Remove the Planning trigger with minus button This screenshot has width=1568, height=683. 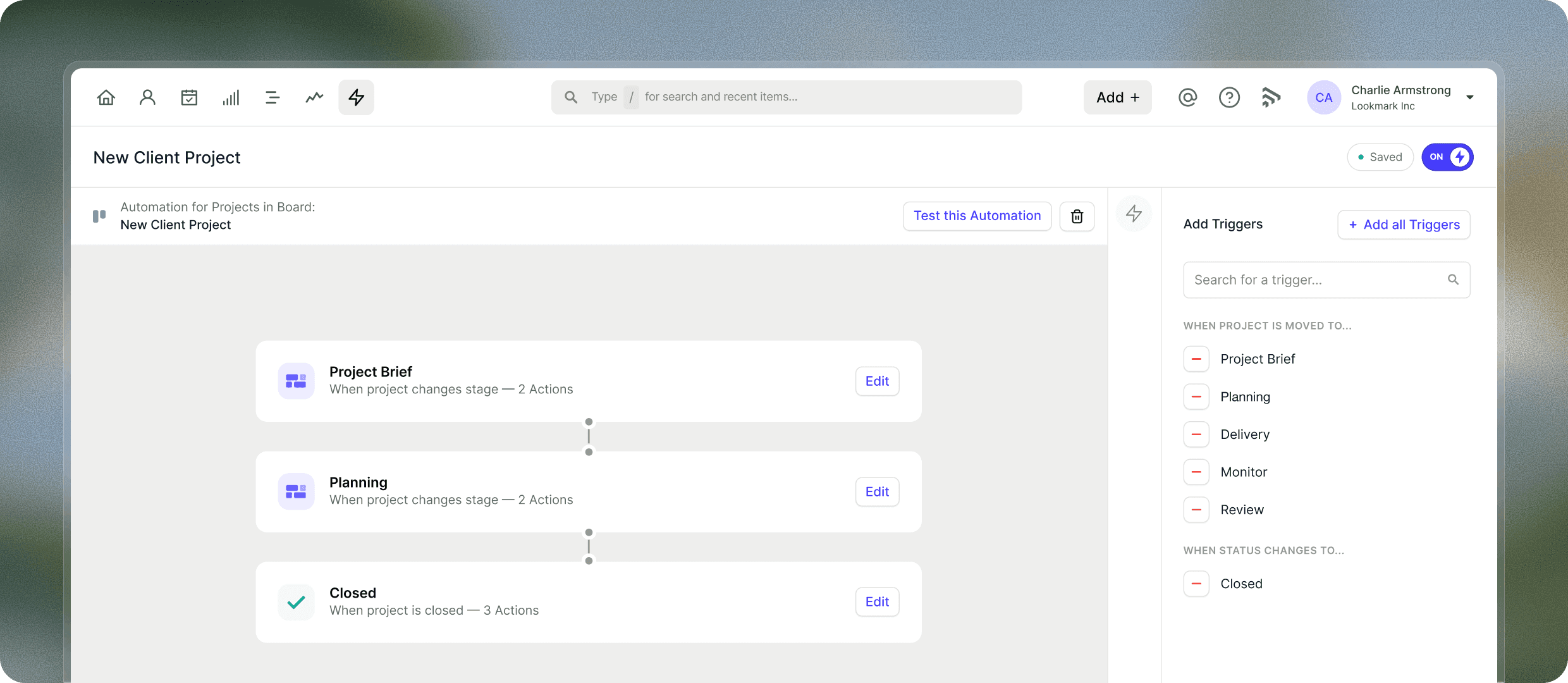coord(1196,397)
